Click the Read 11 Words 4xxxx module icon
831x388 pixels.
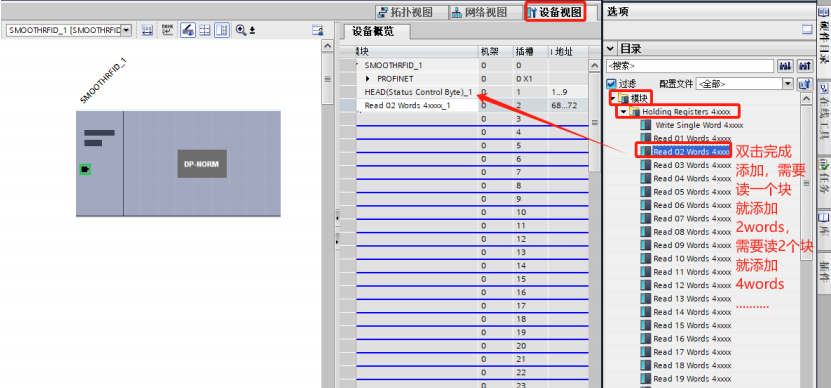646,272
